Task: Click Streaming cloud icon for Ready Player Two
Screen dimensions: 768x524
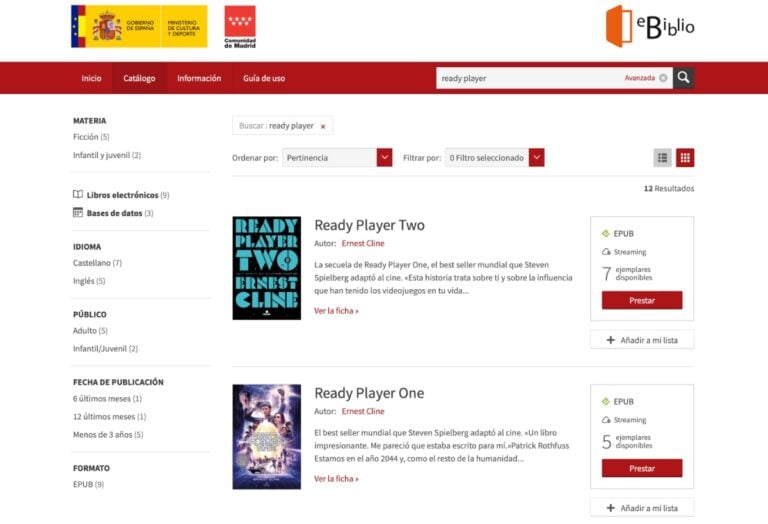Action: point(606,252)
